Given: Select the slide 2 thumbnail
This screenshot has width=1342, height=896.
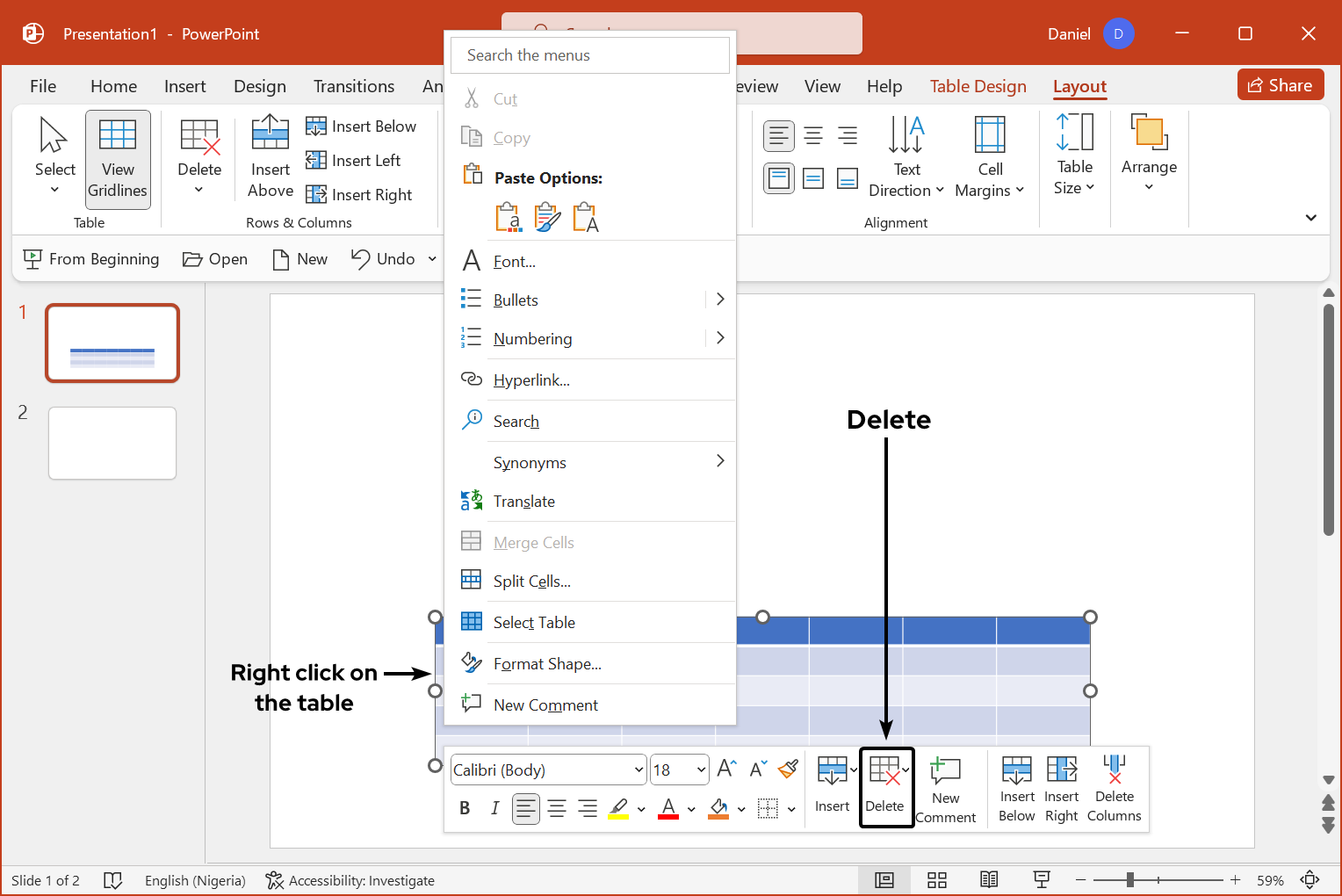Looking at the screenshot, I should point(112,443).
